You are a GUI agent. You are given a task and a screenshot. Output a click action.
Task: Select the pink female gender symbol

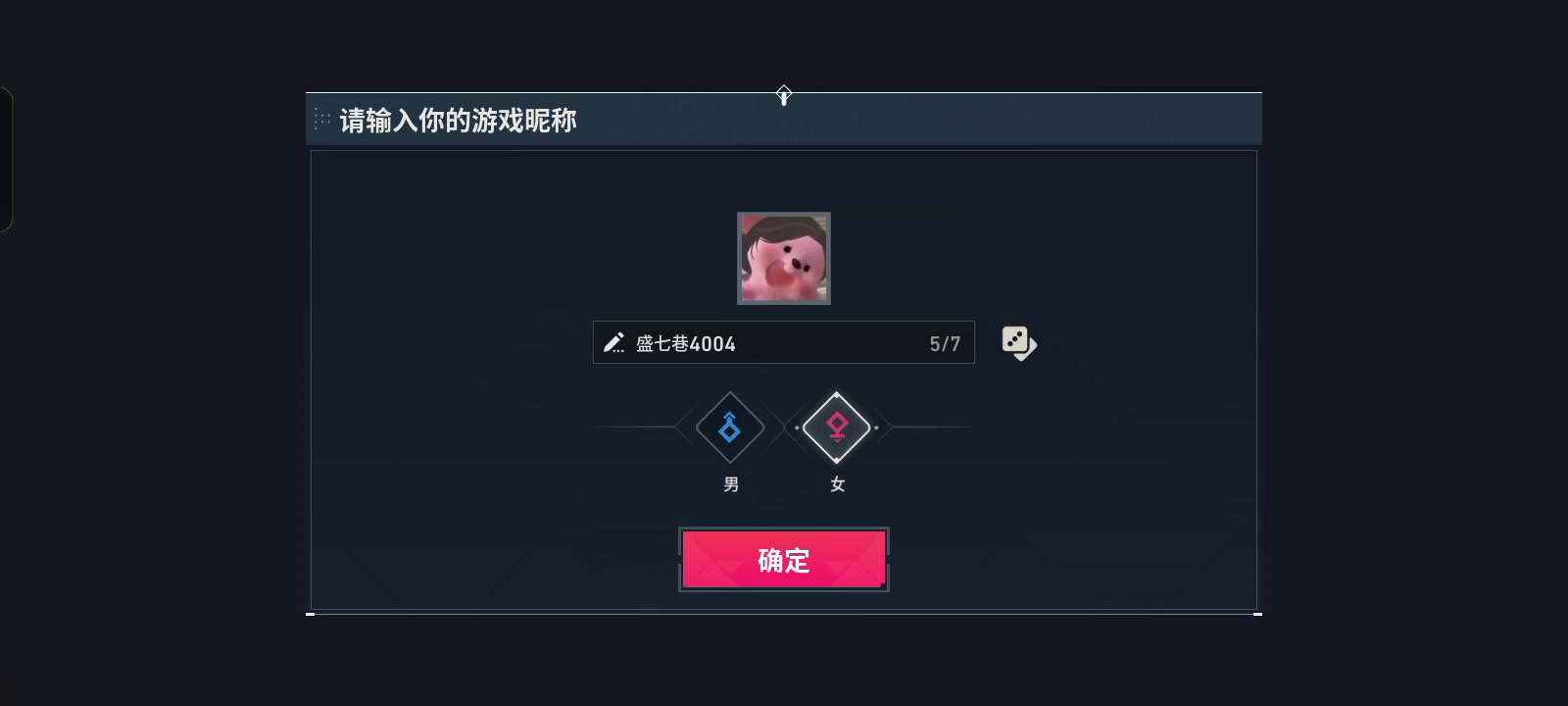pyautogui.click(x=837, y=428)
